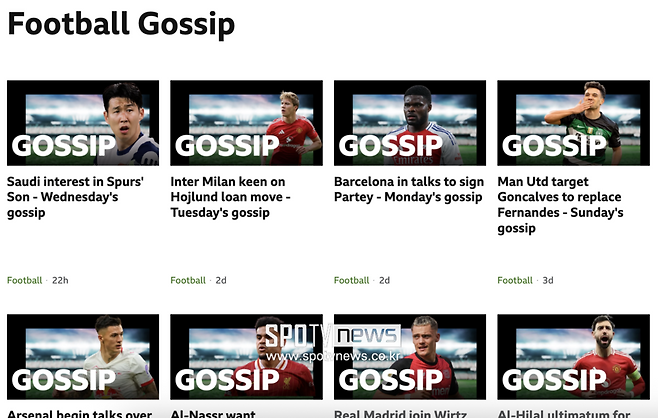Screen dimensions: 658x418
Task: Click Football tag beside 3d timestamp
Action: coord(515,280)
